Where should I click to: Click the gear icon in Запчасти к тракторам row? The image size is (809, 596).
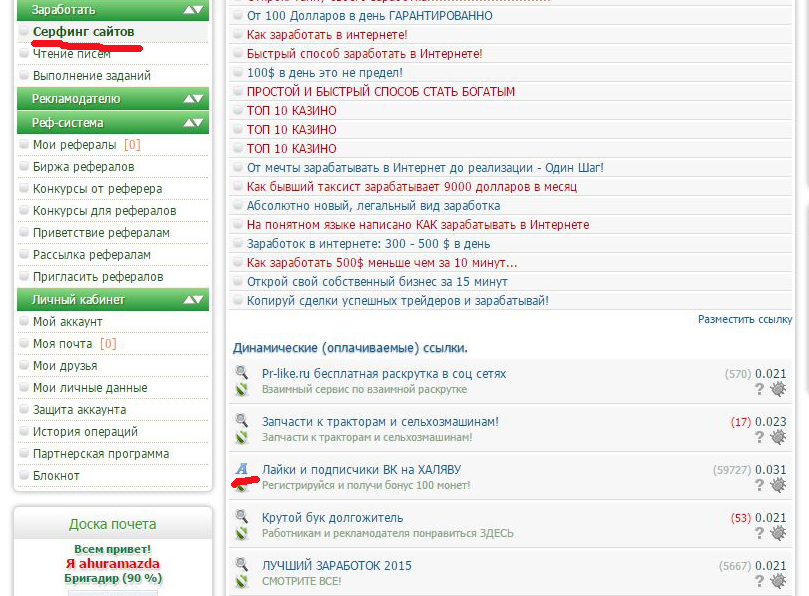click(778, 437)
